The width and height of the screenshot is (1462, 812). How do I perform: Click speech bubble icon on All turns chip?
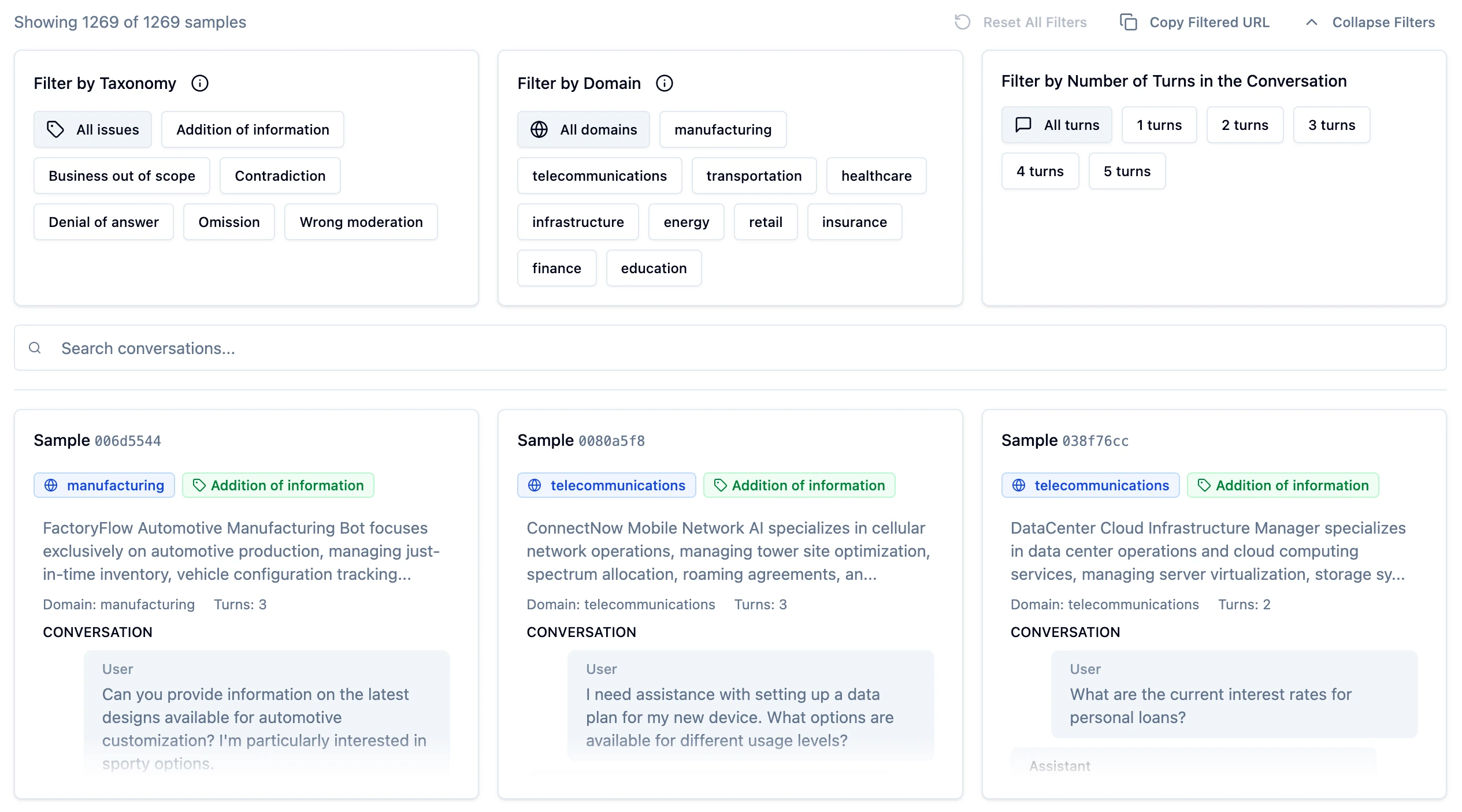pyautogui.click(x=1023, y=125)
